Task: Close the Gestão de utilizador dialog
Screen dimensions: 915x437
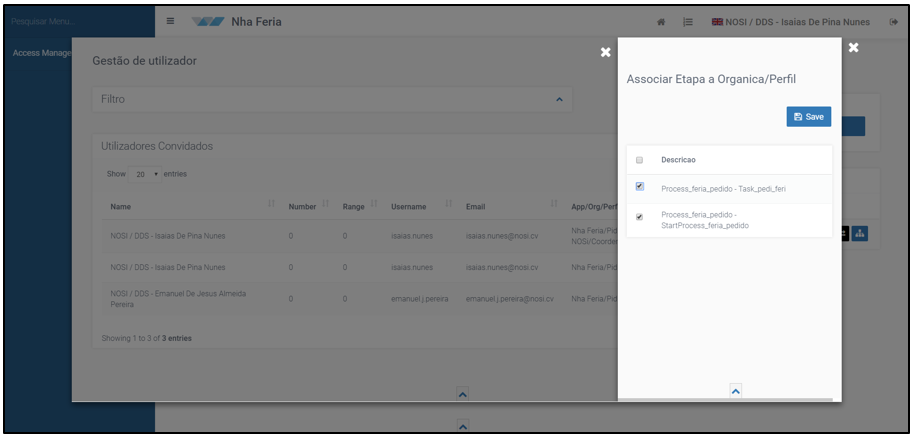Action: pyautogui.click(x=606, y=53)
